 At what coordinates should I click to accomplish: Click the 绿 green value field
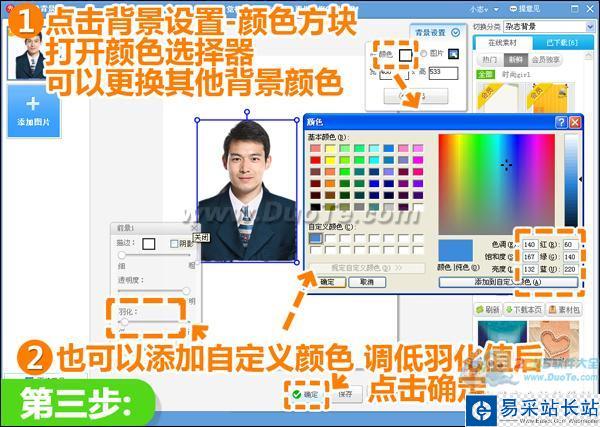570,257
